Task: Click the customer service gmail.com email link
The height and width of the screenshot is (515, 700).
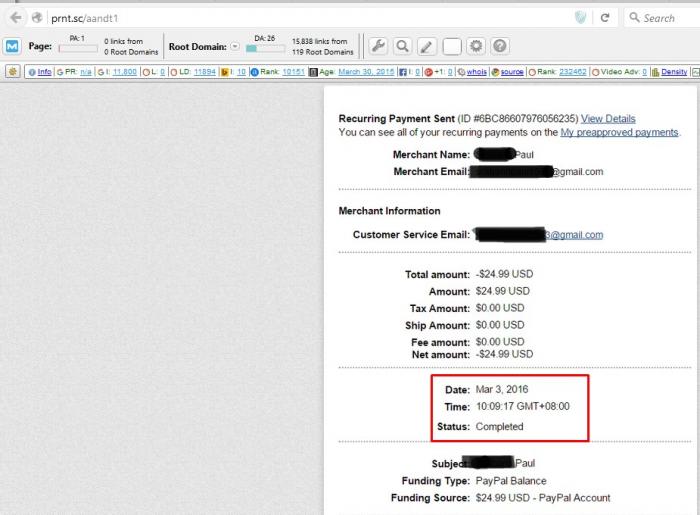Action: click(575, 235)
